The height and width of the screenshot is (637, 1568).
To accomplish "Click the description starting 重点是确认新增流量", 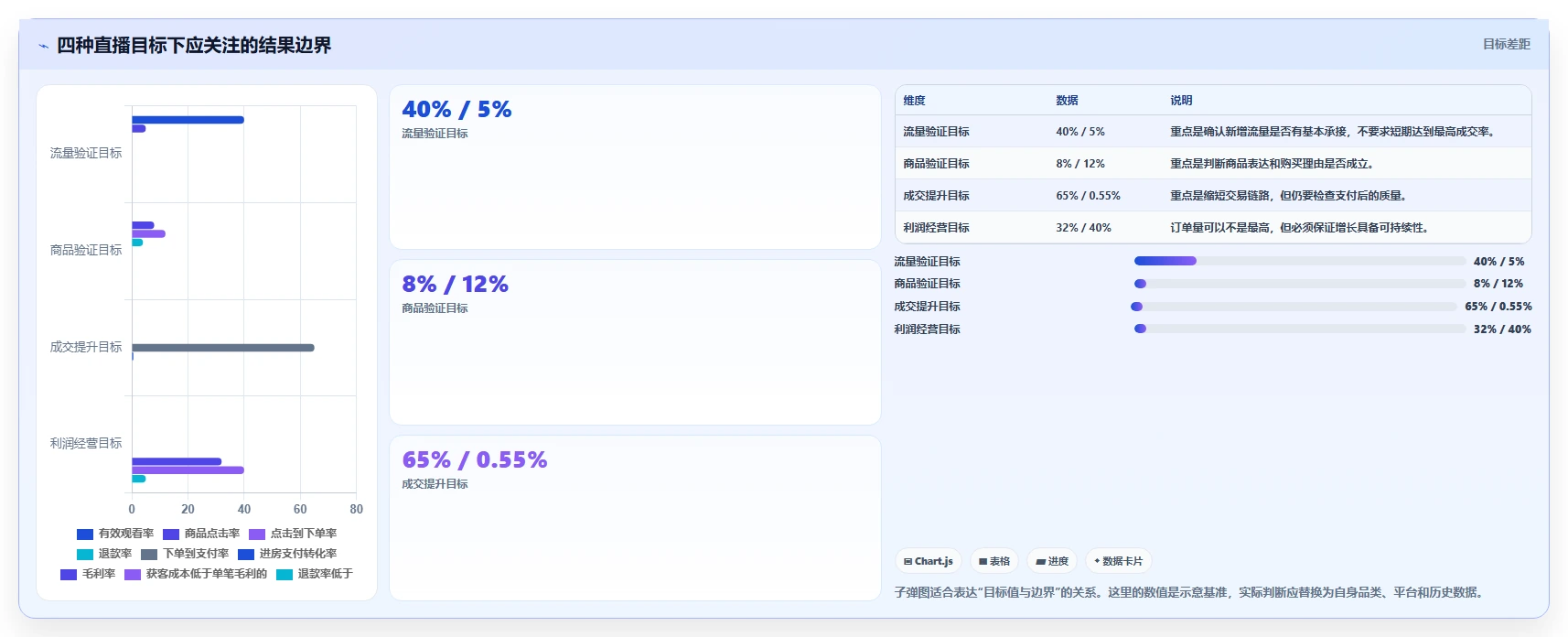I will (x=1335, y=132).
